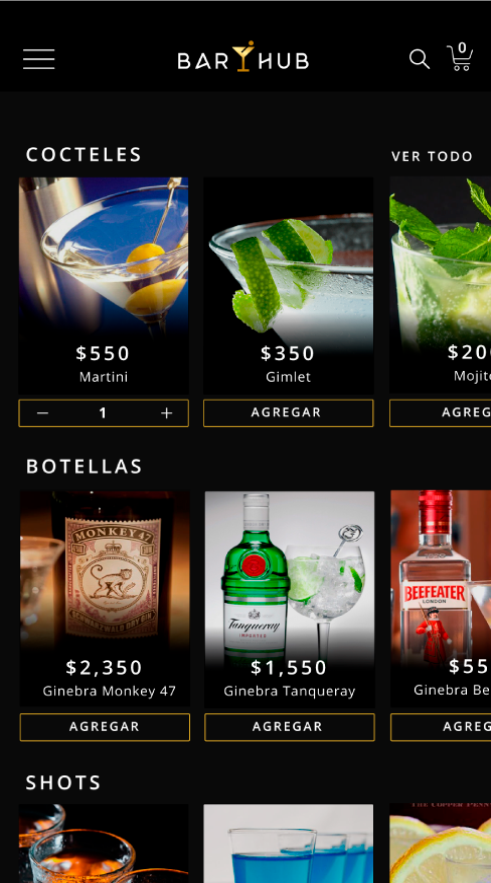Add Ginebra Tanqueray bottle

[289, 726]
